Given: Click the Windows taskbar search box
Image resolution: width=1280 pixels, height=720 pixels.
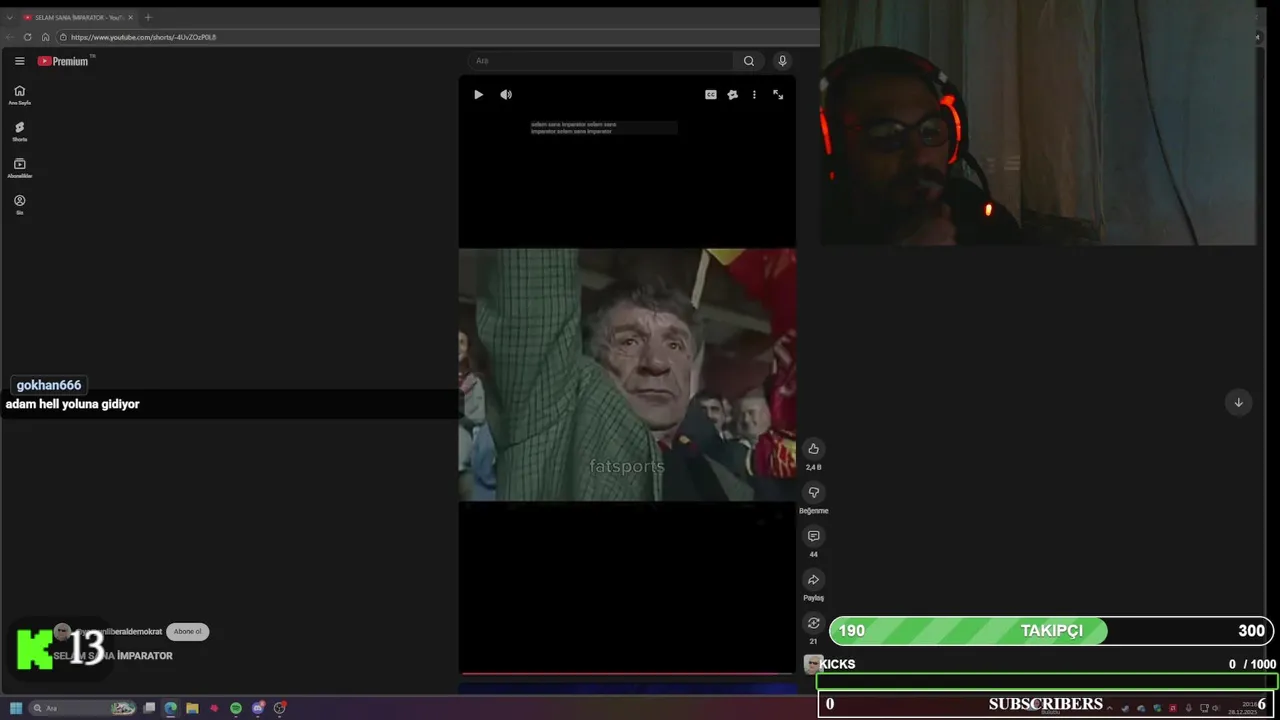Looking at the screenshot, I should point(83,708).
